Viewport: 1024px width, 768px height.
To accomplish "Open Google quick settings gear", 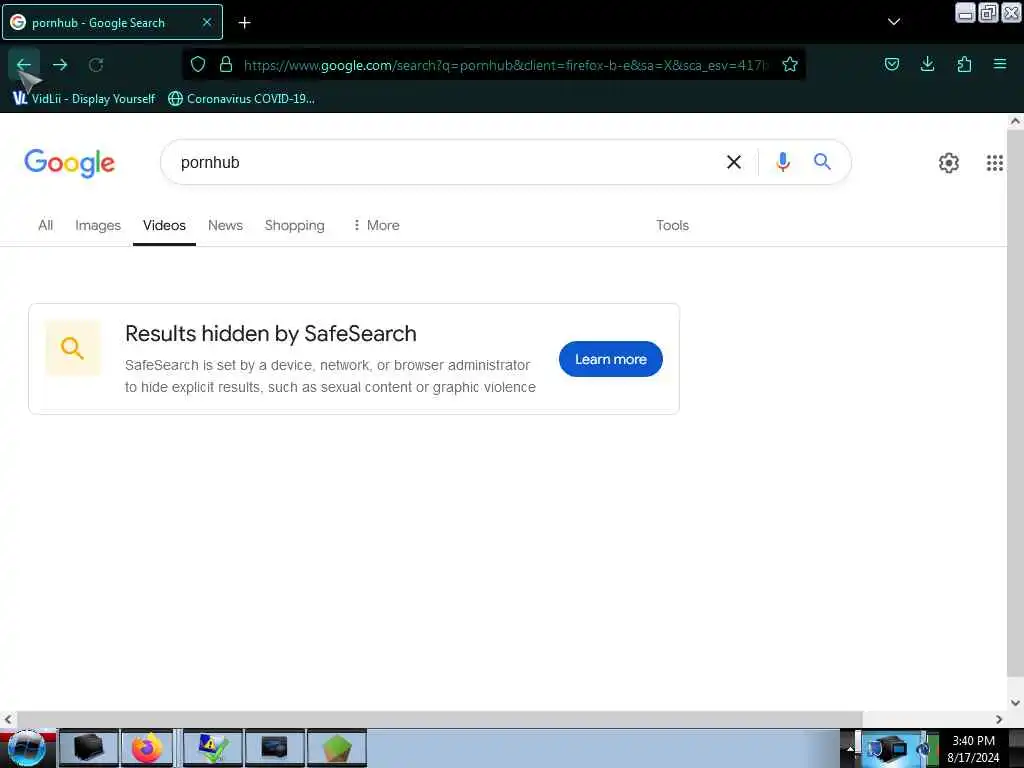I will [x=949, y=163].
